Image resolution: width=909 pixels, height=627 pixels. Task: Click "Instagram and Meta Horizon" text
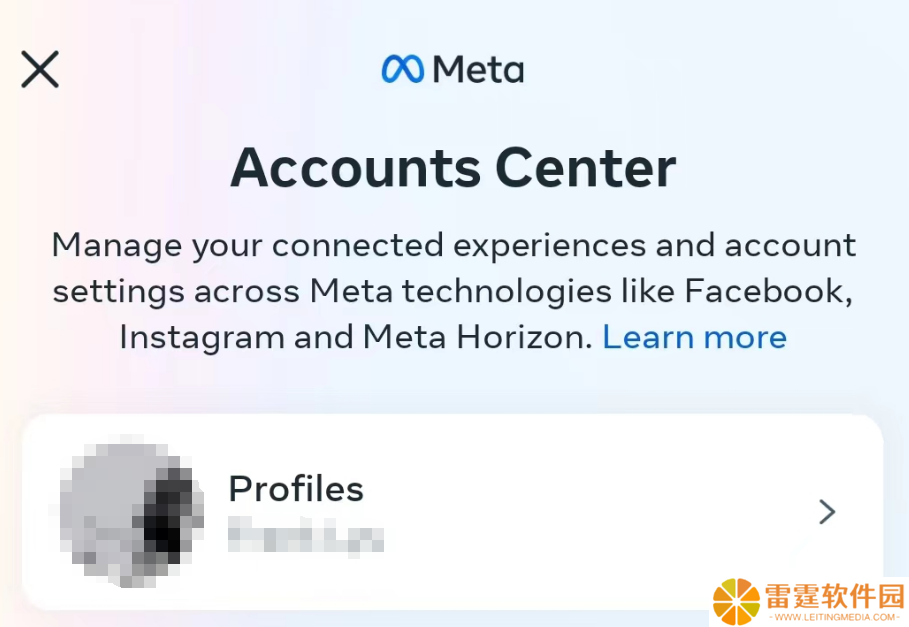(356, 337)
